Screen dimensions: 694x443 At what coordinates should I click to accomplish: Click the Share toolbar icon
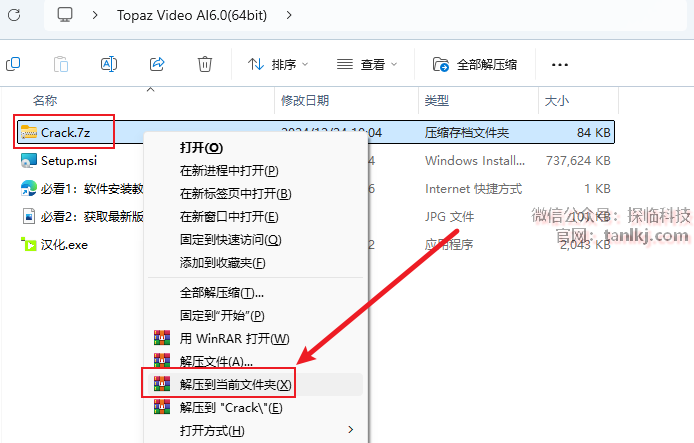[x=157, y=64]
